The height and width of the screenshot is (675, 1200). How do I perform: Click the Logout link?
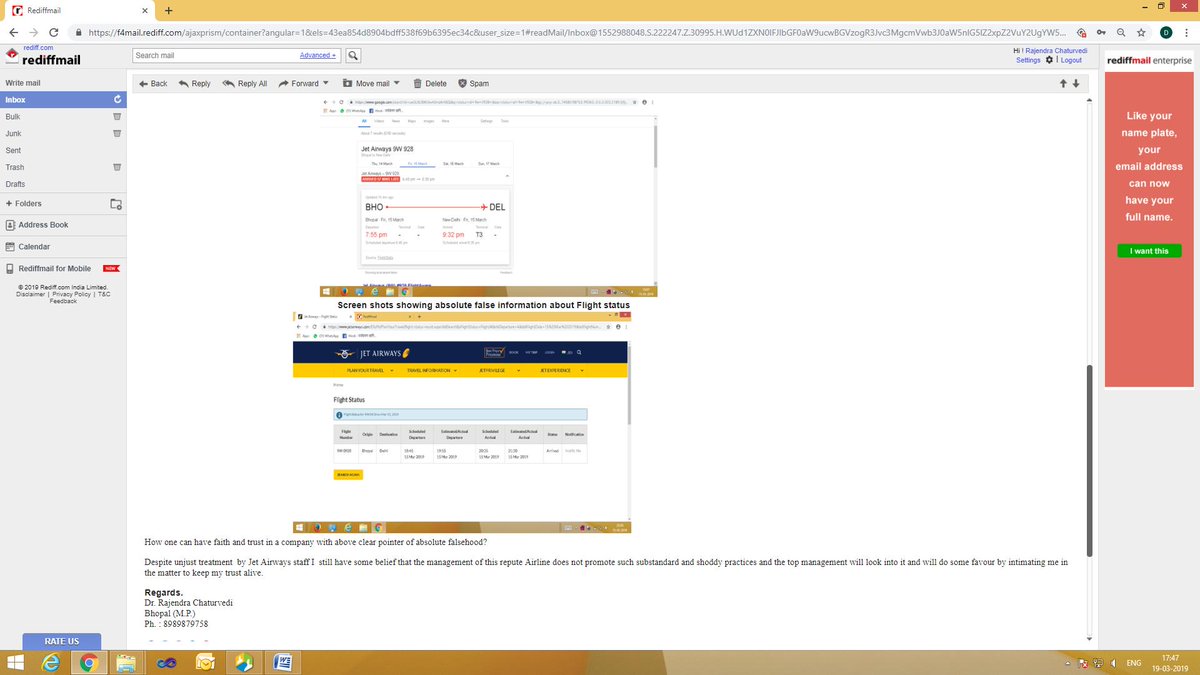click(x=1071, y=60)
